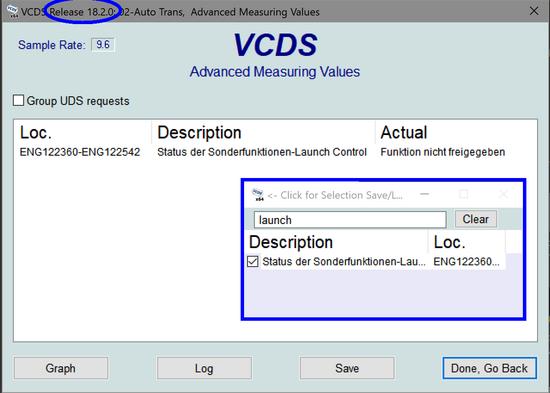
Task: Click the VCDS icon in main title bar
Action: [12, 12]
